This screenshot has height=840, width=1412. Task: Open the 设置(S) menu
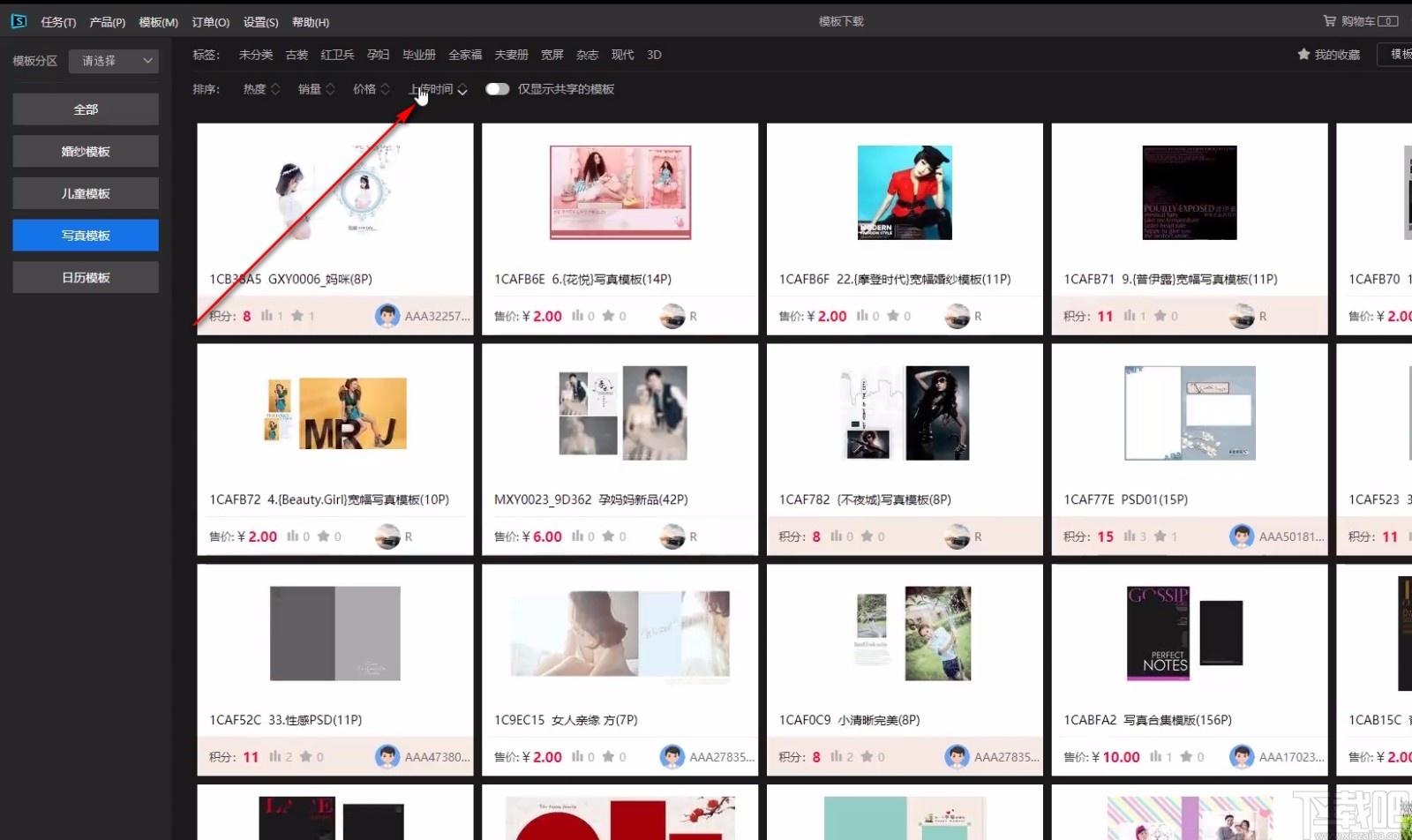tap(260, 22)
